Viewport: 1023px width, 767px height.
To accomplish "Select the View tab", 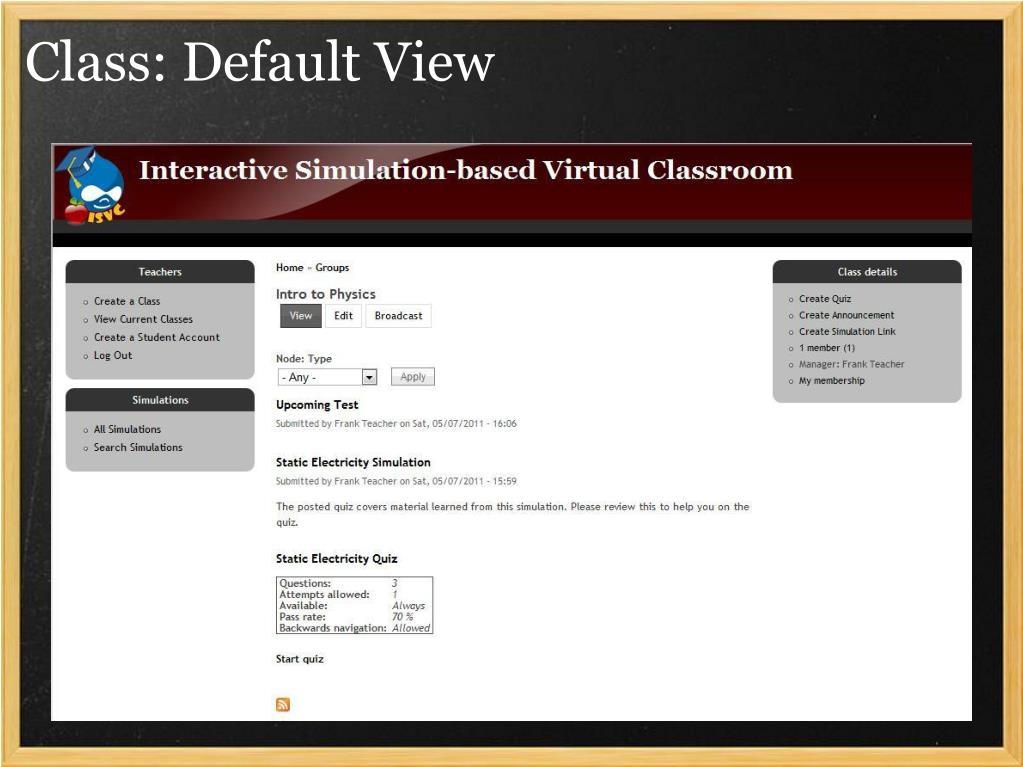I will [x=301, y=316].
